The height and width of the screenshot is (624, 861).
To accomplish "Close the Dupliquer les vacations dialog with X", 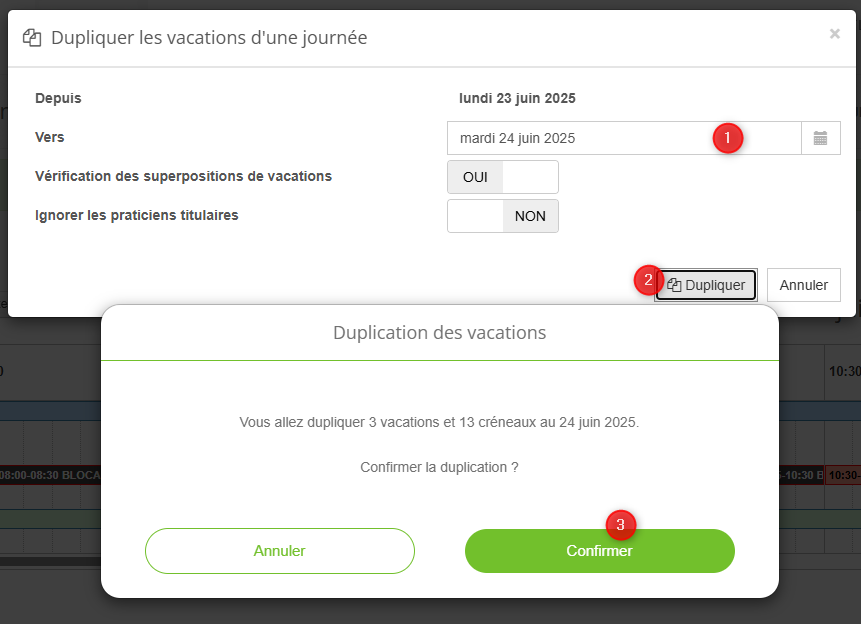I will 835,34.
